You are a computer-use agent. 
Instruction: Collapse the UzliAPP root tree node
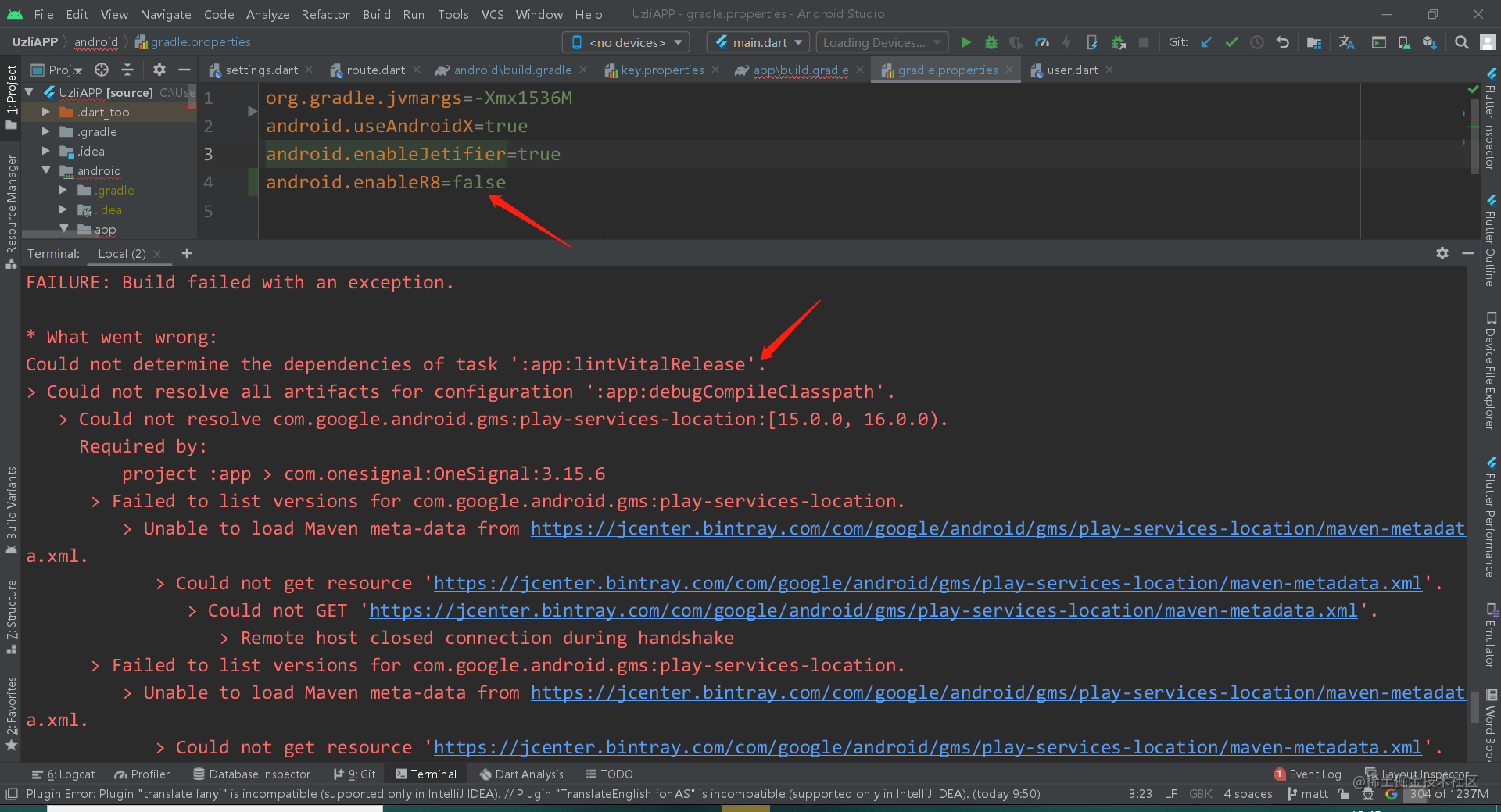coord(30,92)
